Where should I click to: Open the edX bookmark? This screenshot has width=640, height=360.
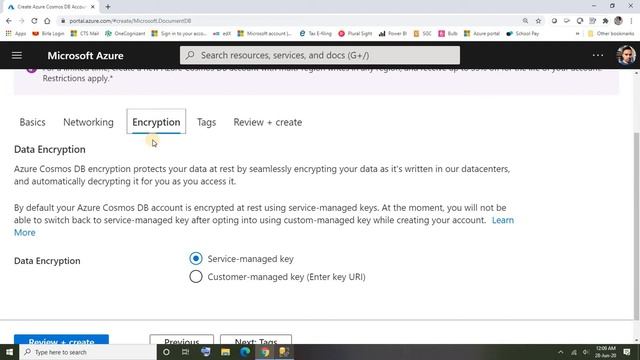click(x=222, y=33)
